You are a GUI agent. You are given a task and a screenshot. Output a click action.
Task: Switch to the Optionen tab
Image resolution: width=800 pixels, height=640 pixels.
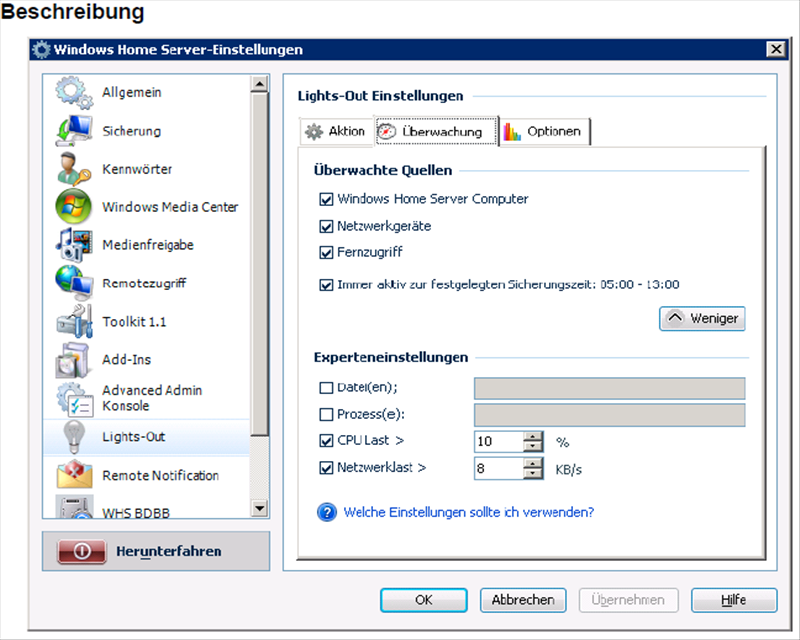coord(546,131)
